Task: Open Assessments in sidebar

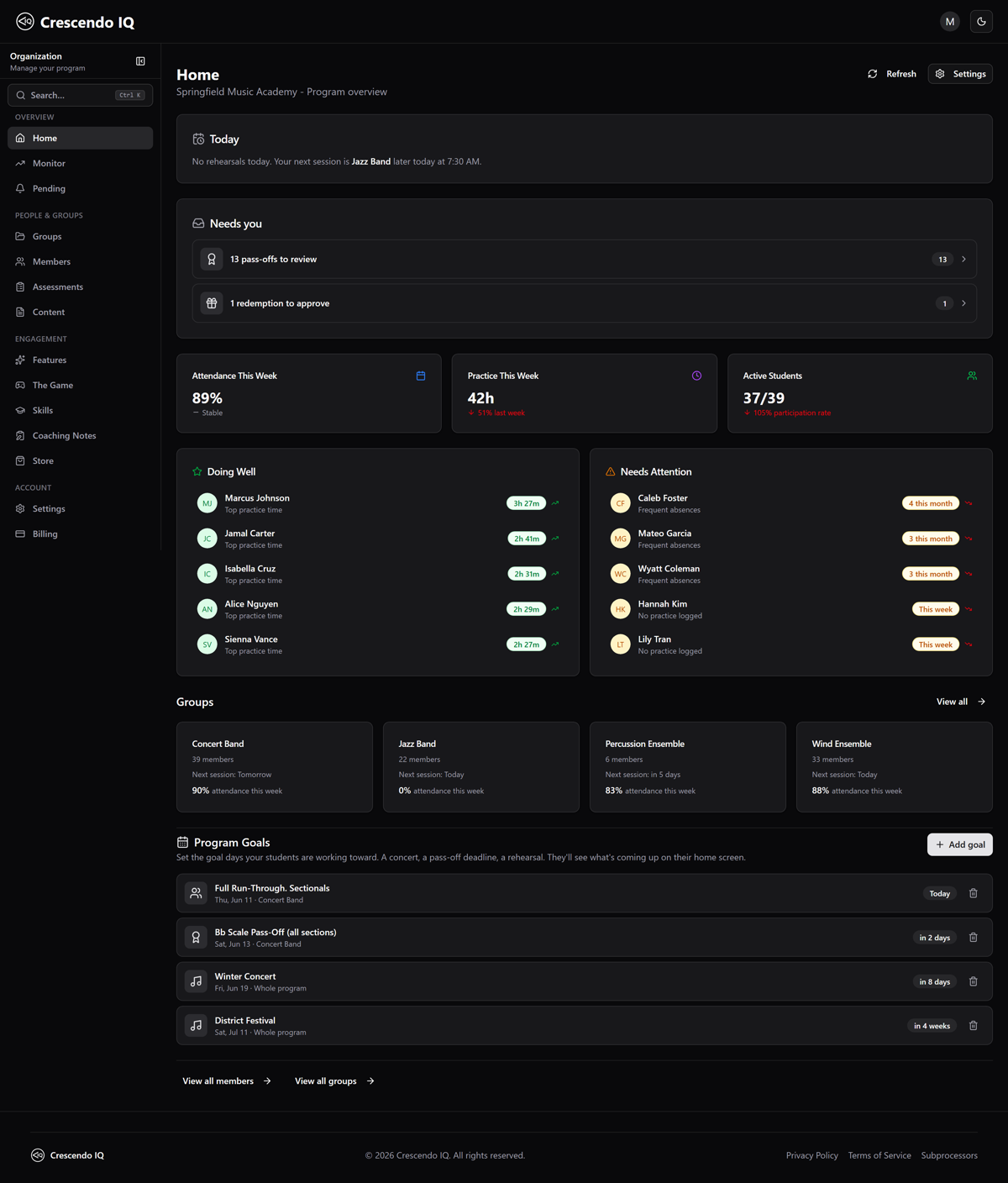Action: 81,287
